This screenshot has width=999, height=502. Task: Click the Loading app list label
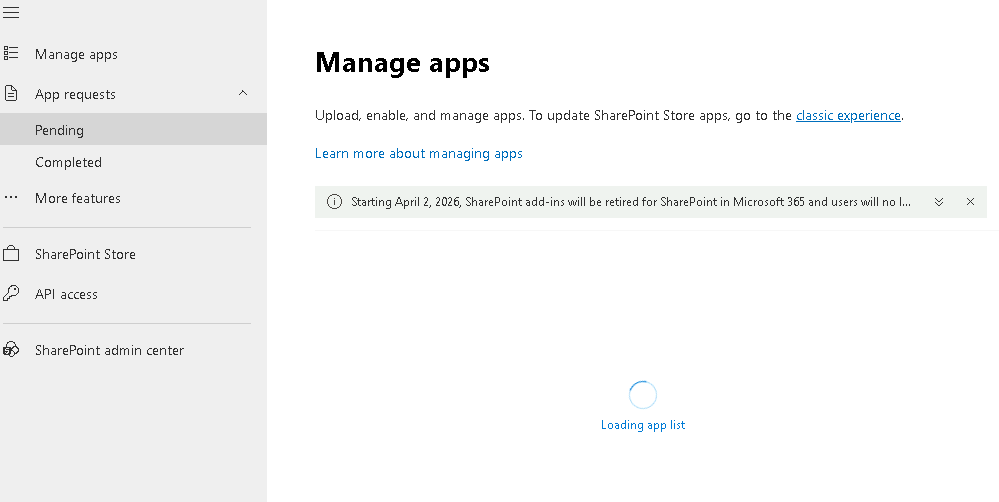pyautogui.click(x=643, y=425)
